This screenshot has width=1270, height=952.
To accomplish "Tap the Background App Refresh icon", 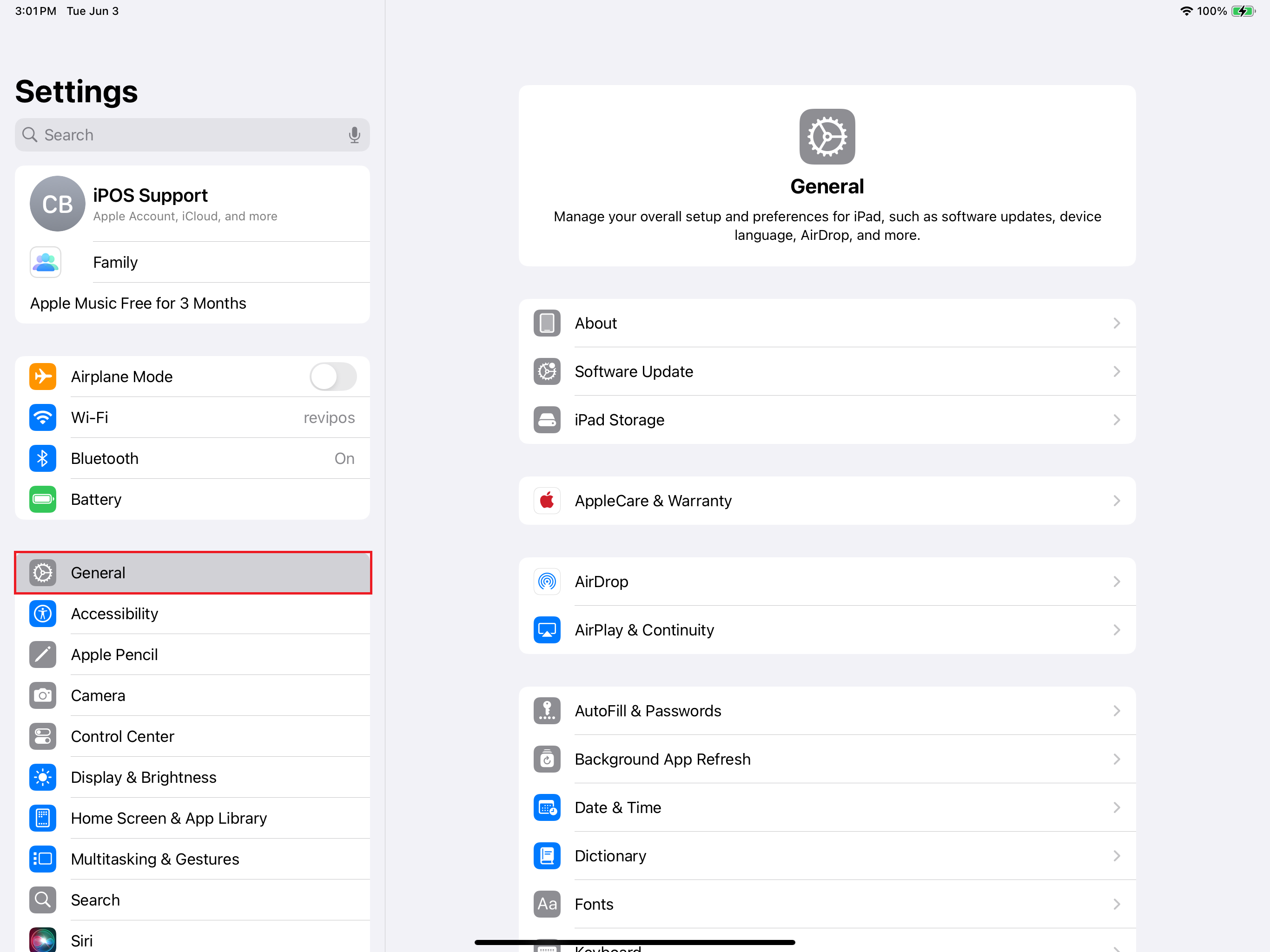I will tap(547, 759).
